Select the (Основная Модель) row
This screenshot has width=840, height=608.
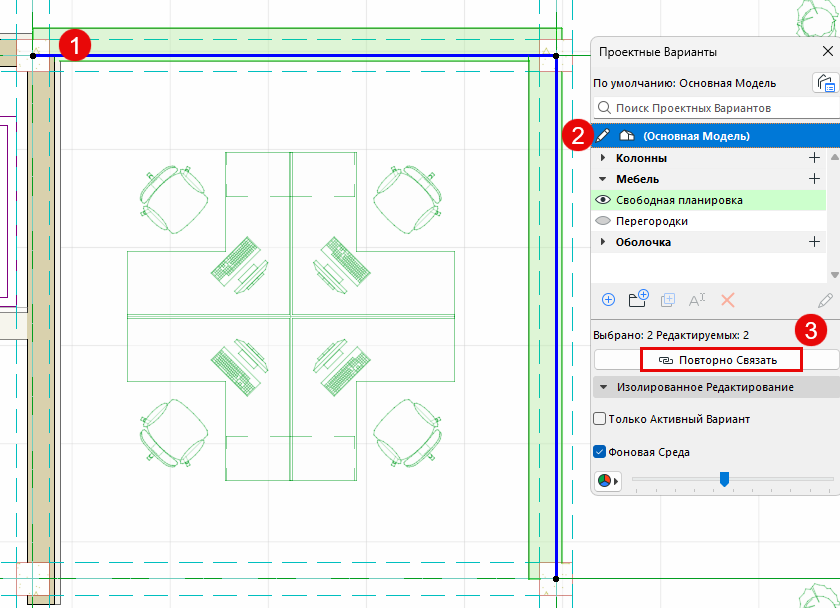[715, 136]
